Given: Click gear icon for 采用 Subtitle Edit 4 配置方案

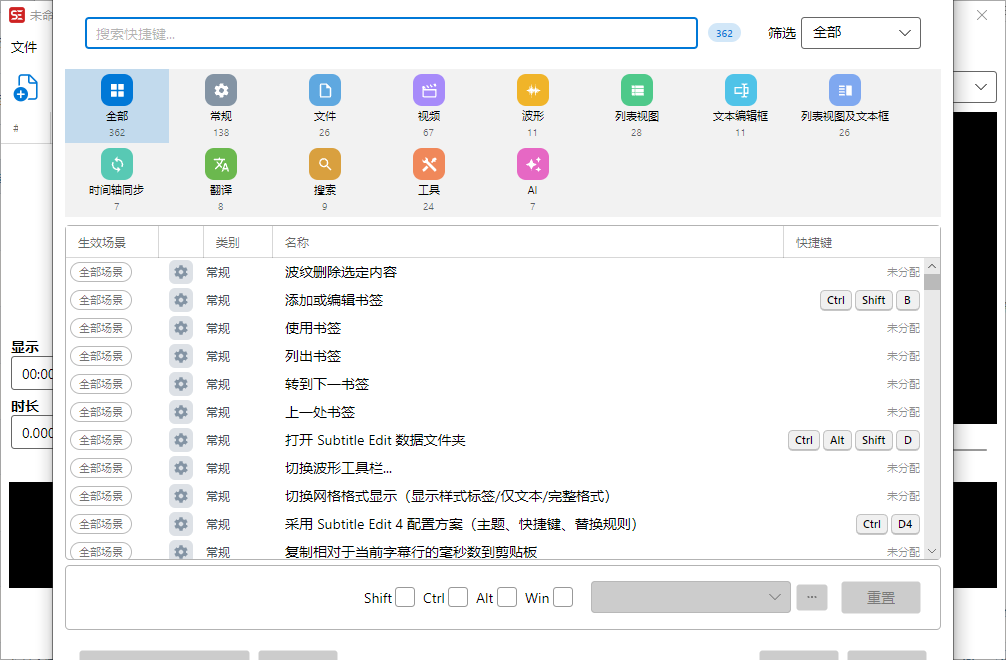Looking at the screenshot, I should tap(181, 524).
